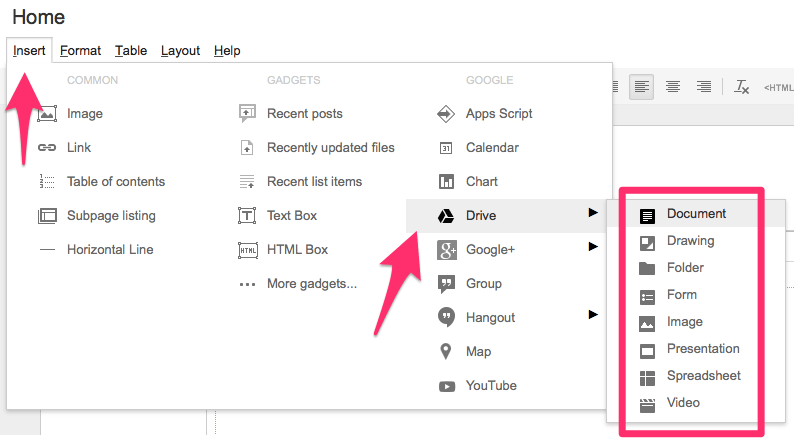
Task: Expand the Drive submenu arrow
Action: [593, 212]
